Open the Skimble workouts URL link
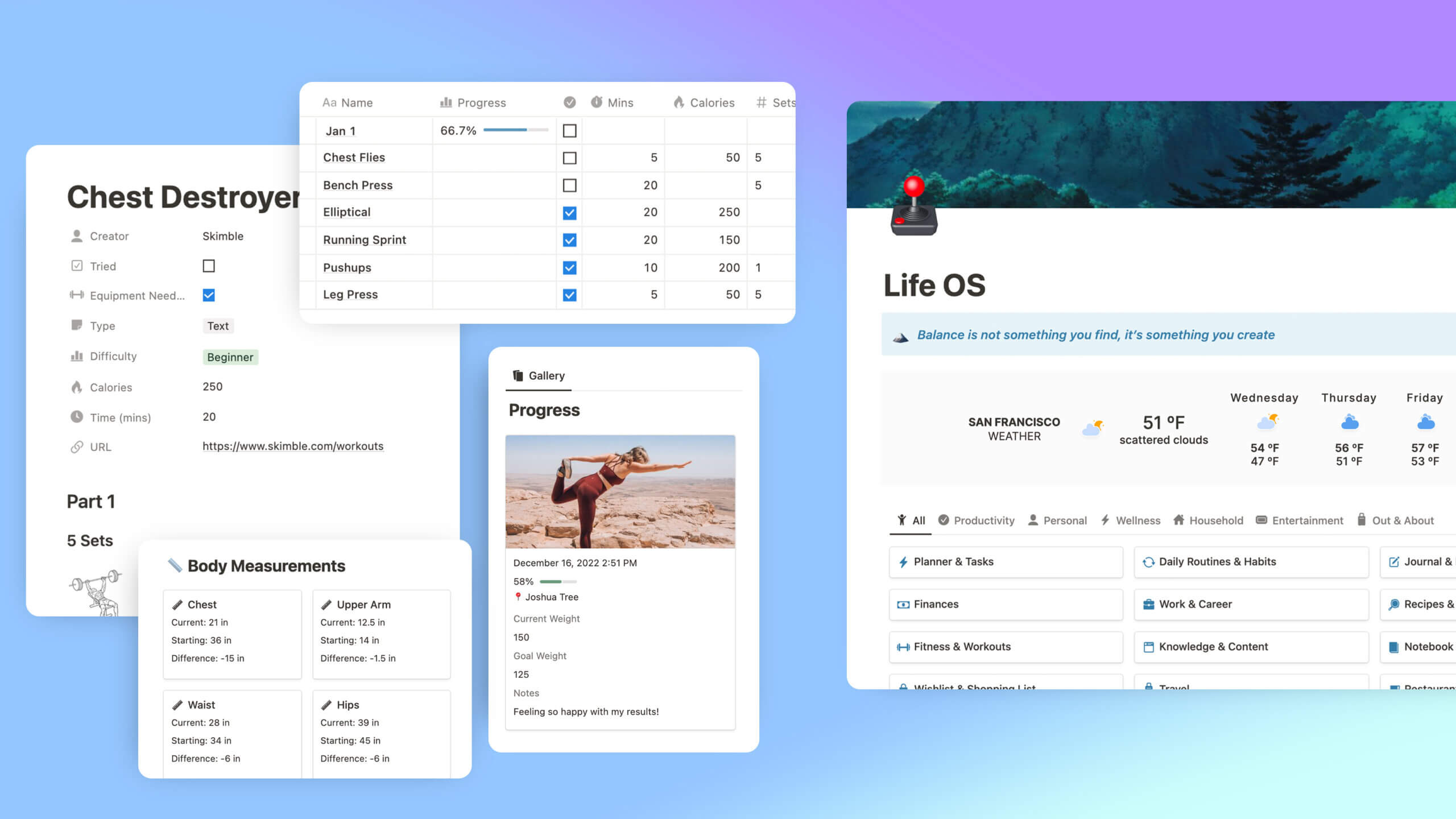The image size is (1456, 819). tap(292, 446)
